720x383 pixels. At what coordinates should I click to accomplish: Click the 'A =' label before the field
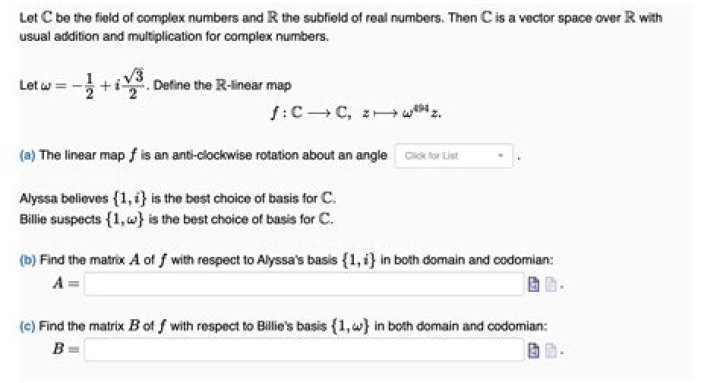coord(66,283)
